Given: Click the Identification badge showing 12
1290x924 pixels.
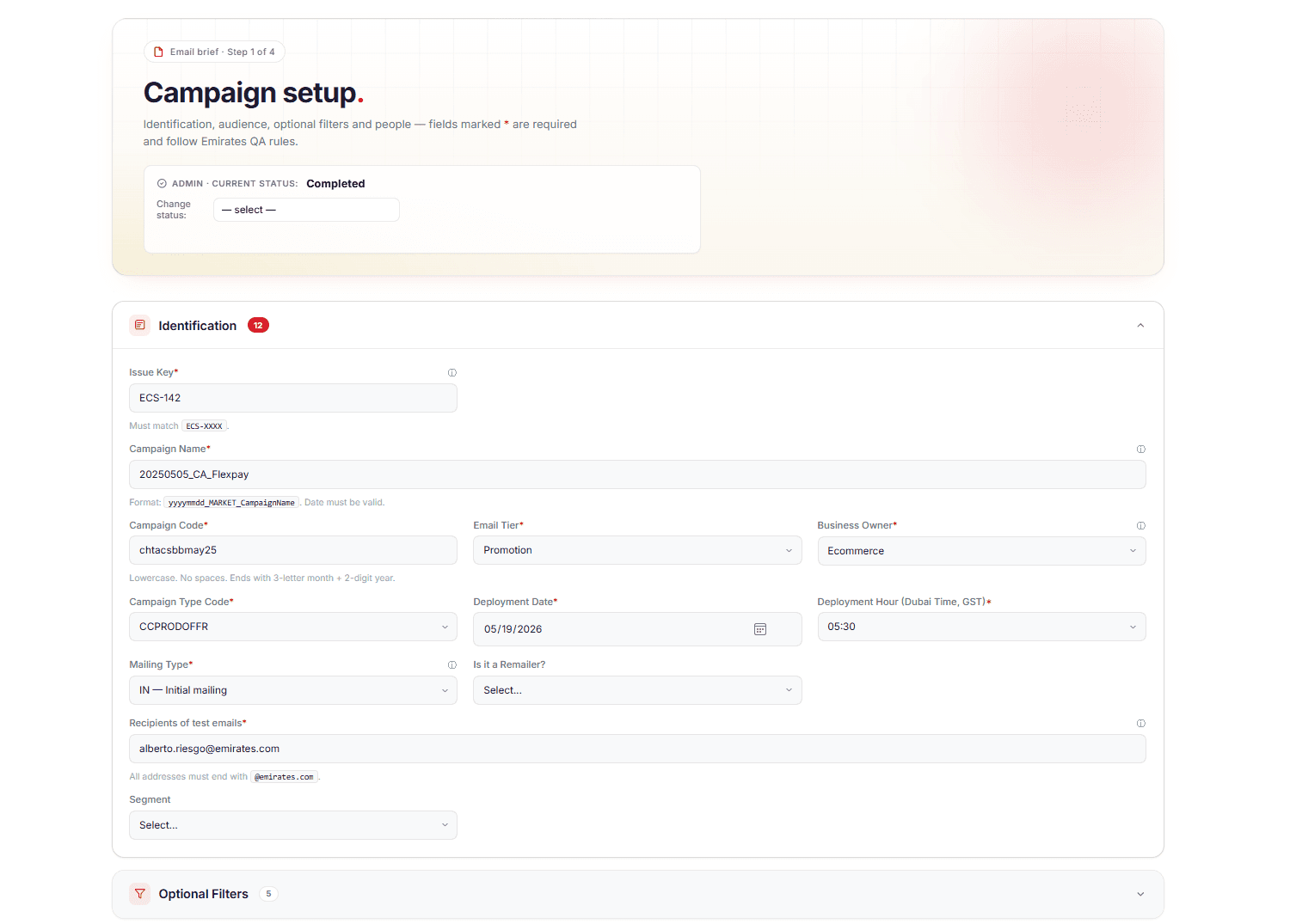Looking at the screenshot, I should click(258, 325).
